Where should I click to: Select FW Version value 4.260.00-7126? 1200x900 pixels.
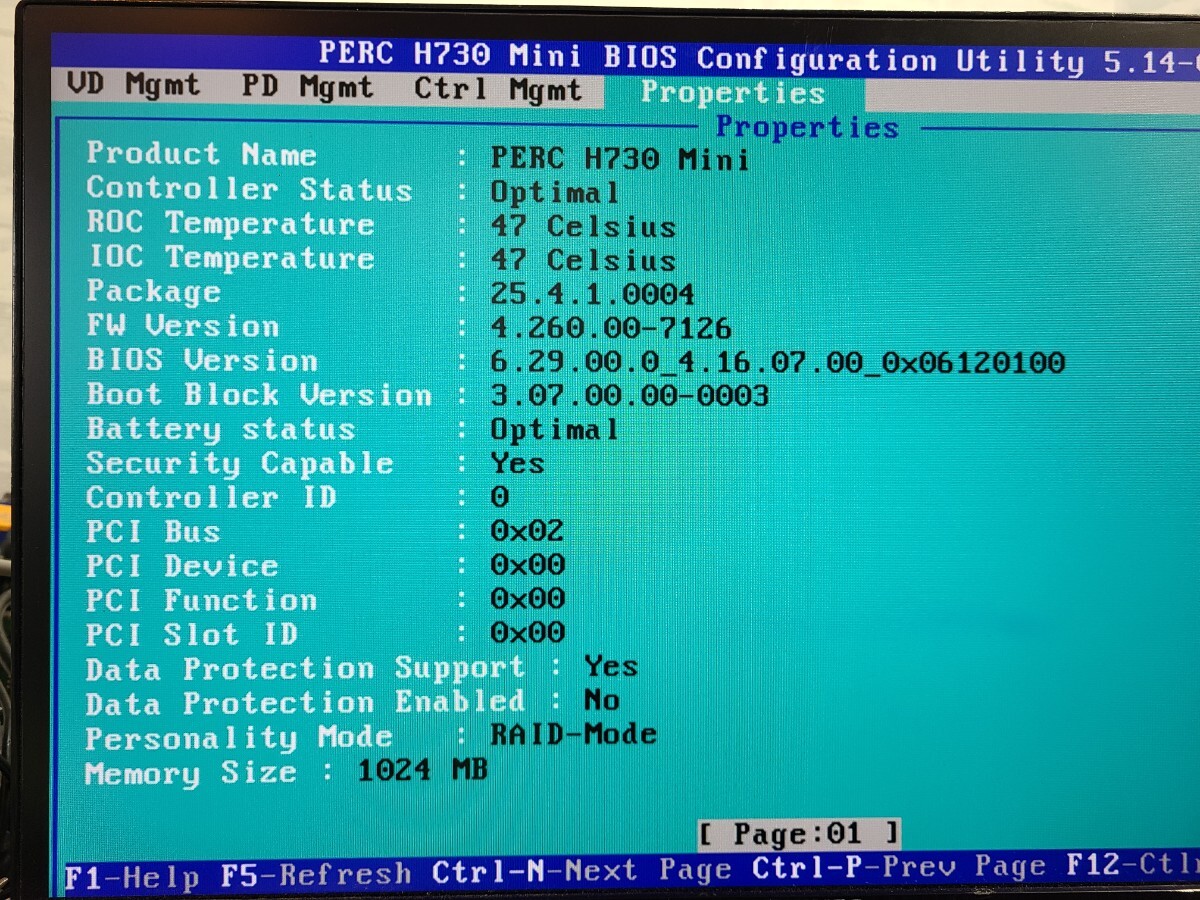pyautogui.click(x=611, y=328)
